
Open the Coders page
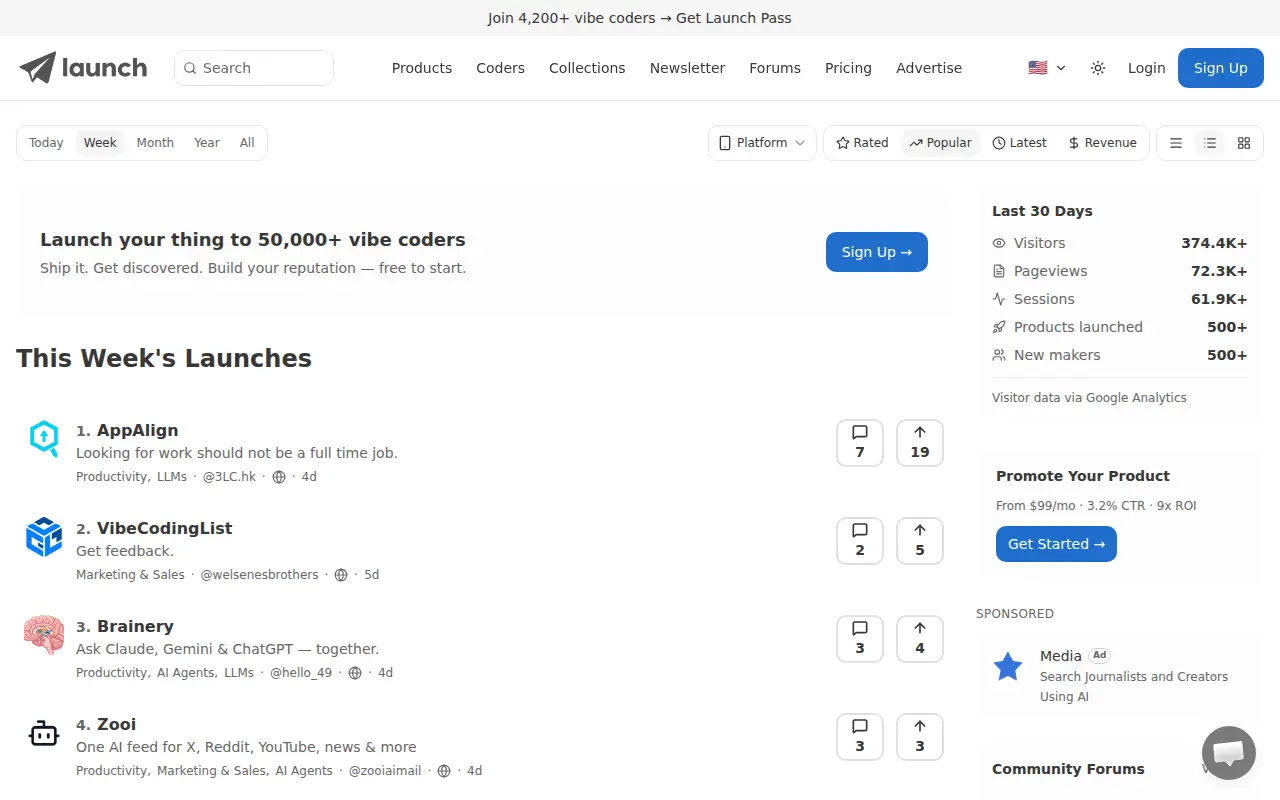[500, 68]
